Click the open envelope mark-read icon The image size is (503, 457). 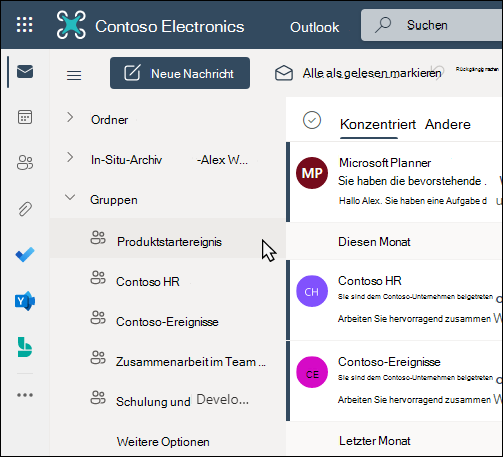coord(284,73)
